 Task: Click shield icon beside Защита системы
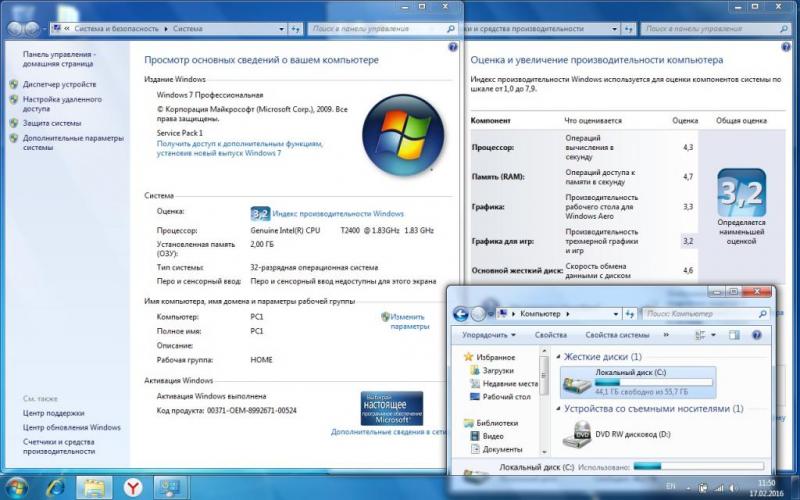point(14,123)
